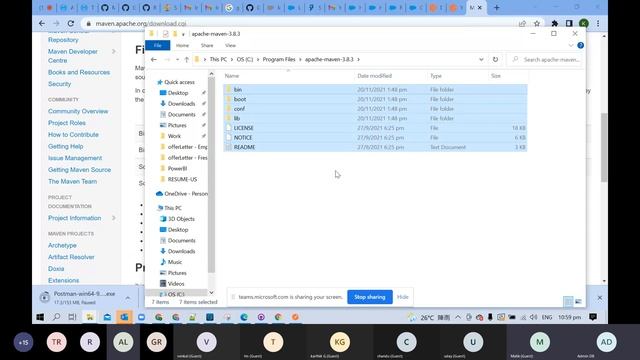Open Task View on taskbar
Screen dimensions: 640x360
tap(72, 317)
